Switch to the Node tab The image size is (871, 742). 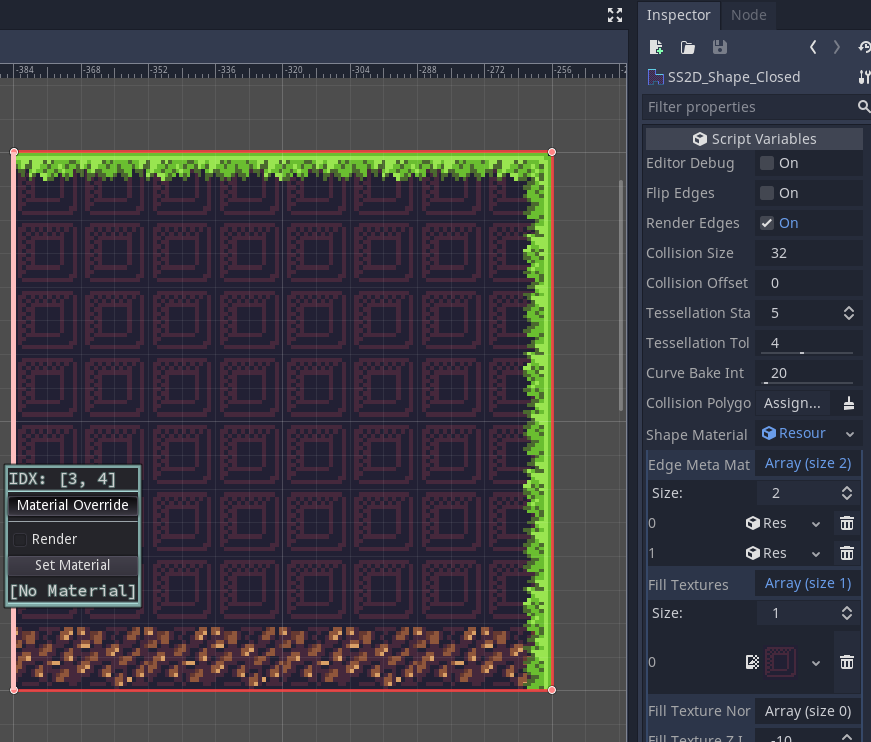748,15
